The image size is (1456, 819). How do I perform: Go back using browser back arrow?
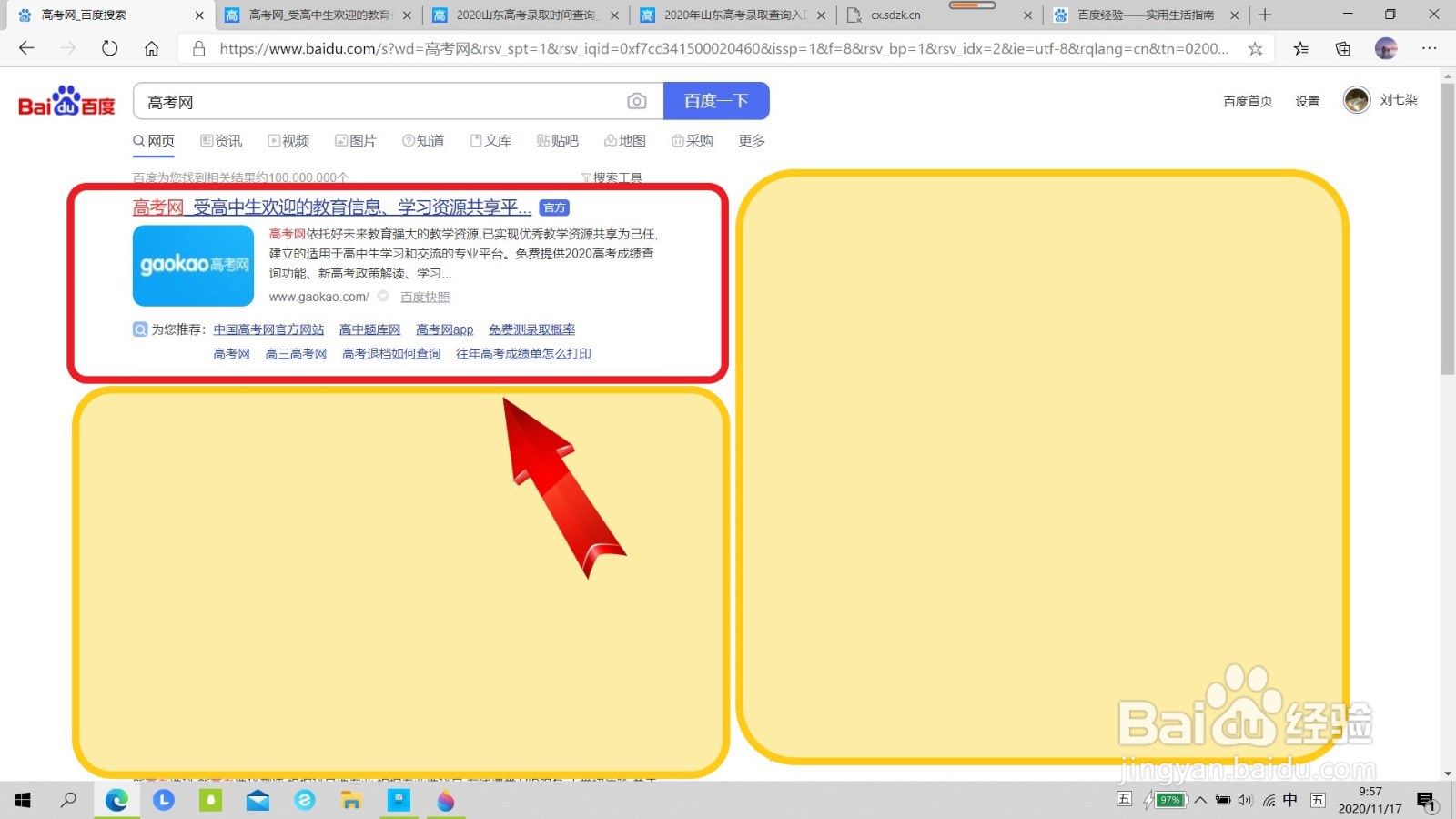pos(26,48)
